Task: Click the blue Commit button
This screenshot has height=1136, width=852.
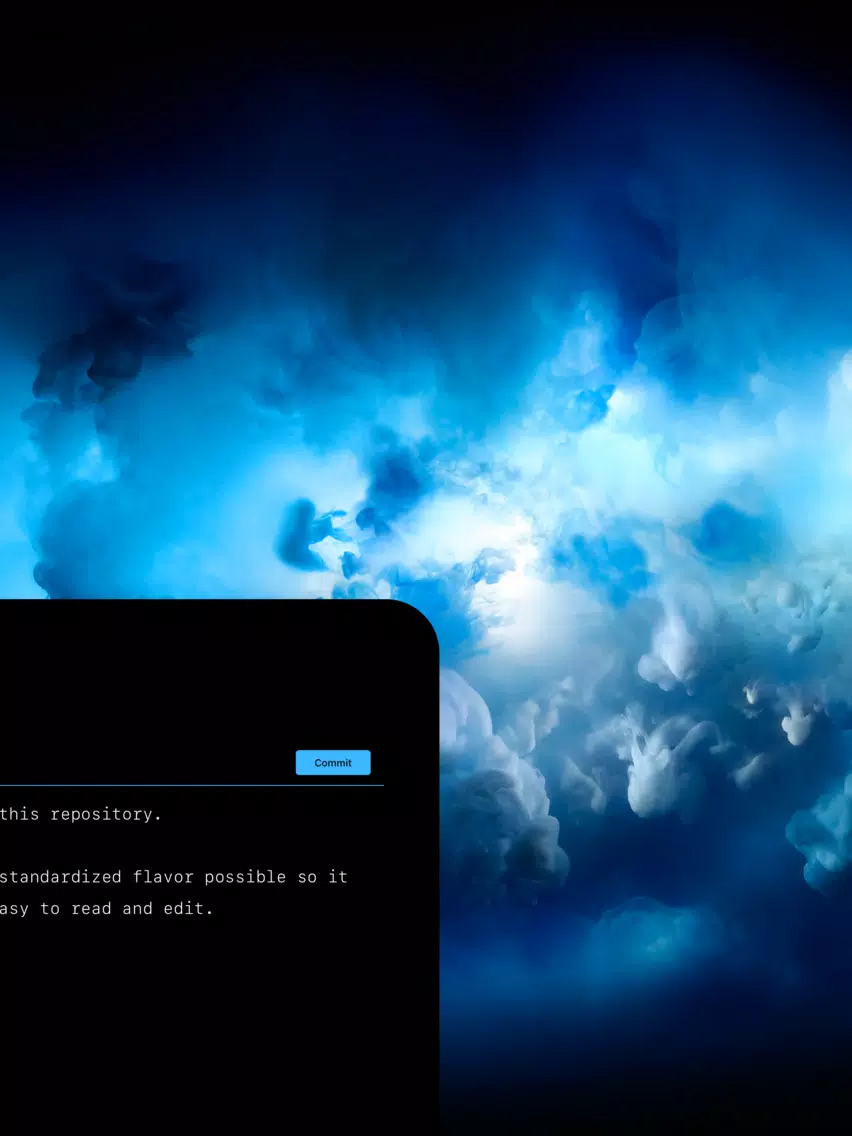Action: 333,762
